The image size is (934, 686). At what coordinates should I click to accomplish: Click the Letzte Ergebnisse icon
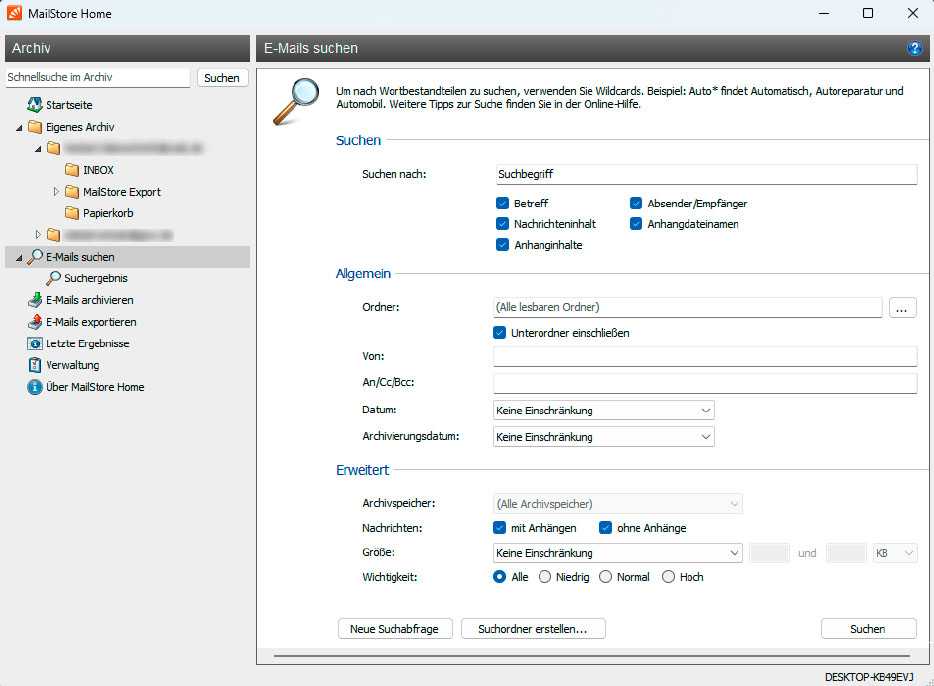[35, 344]
